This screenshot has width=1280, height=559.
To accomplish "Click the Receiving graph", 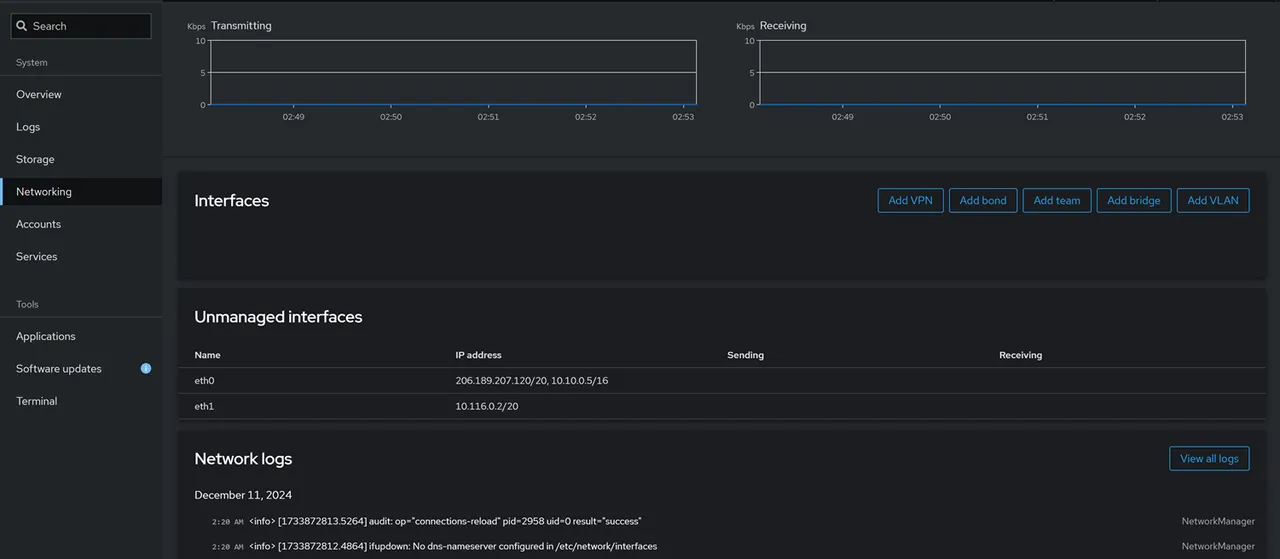I will coord(1001,72).
